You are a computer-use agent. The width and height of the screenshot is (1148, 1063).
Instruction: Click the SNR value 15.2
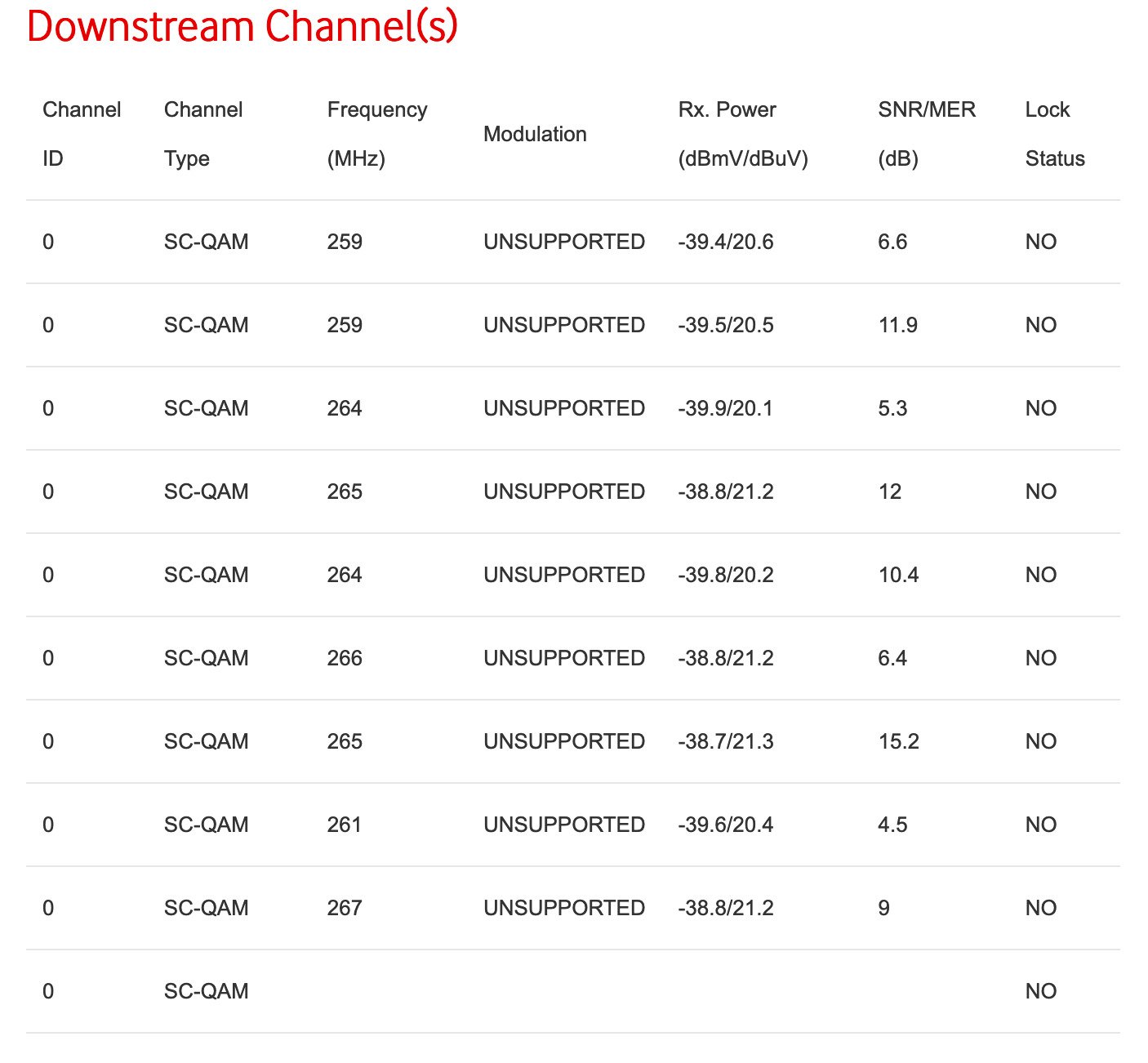[x=898, y=741]
